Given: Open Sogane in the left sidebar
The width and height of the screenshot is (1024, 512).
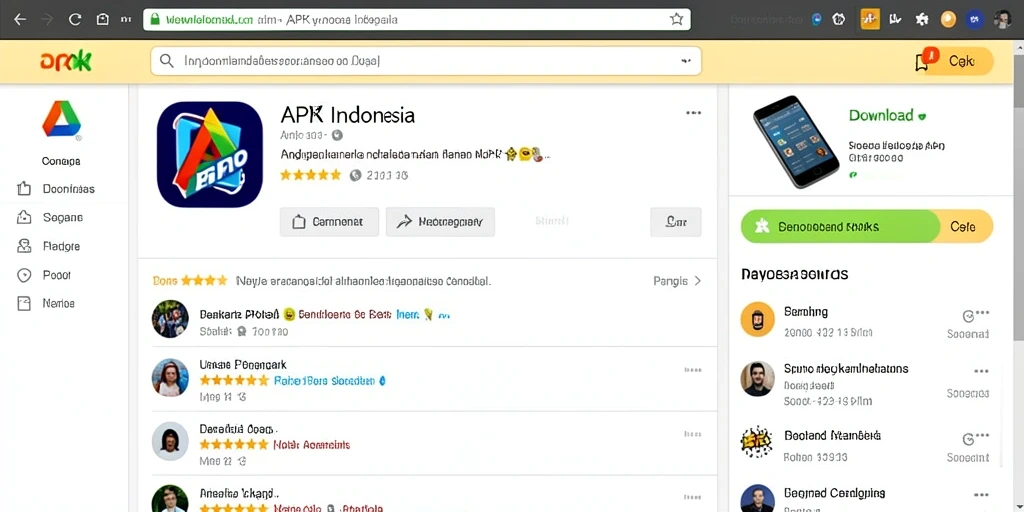Looking at the screenshot, I should tap(50, 217).
